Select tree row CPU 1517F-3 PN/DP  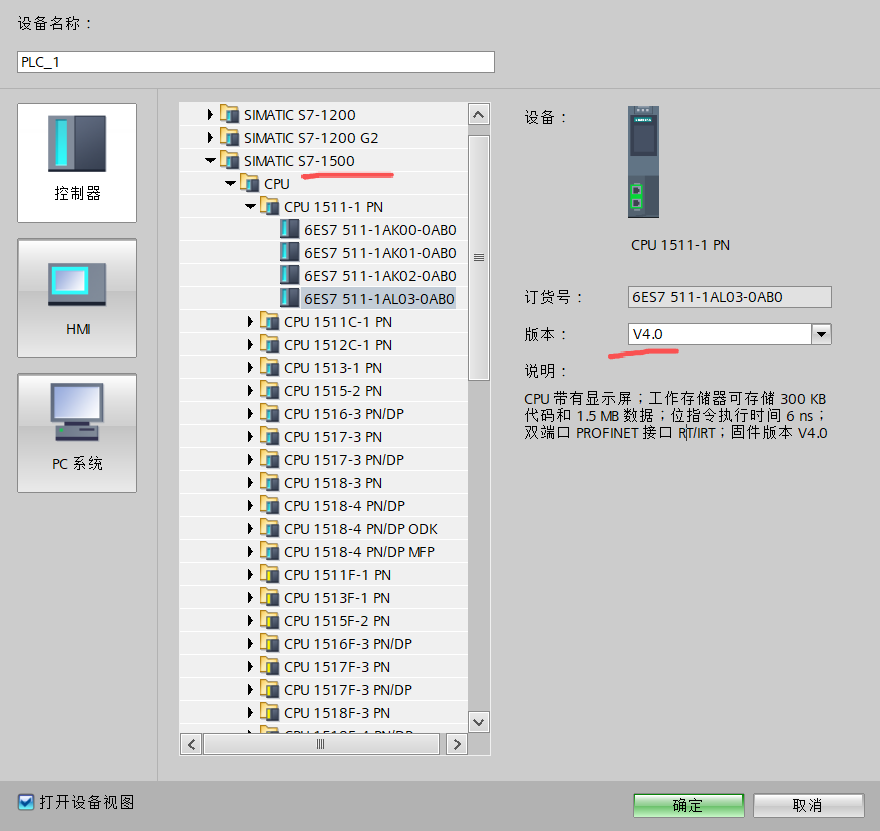323,690
